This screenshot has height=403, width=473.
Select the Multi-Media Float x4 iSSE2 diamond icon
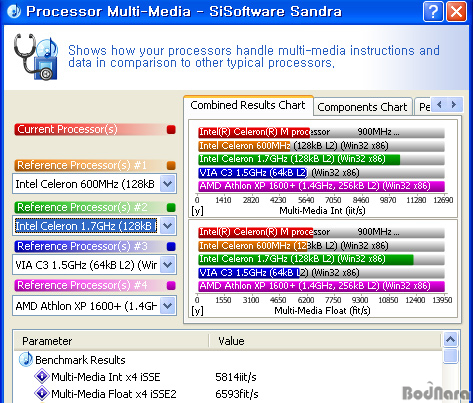[42, 394]
